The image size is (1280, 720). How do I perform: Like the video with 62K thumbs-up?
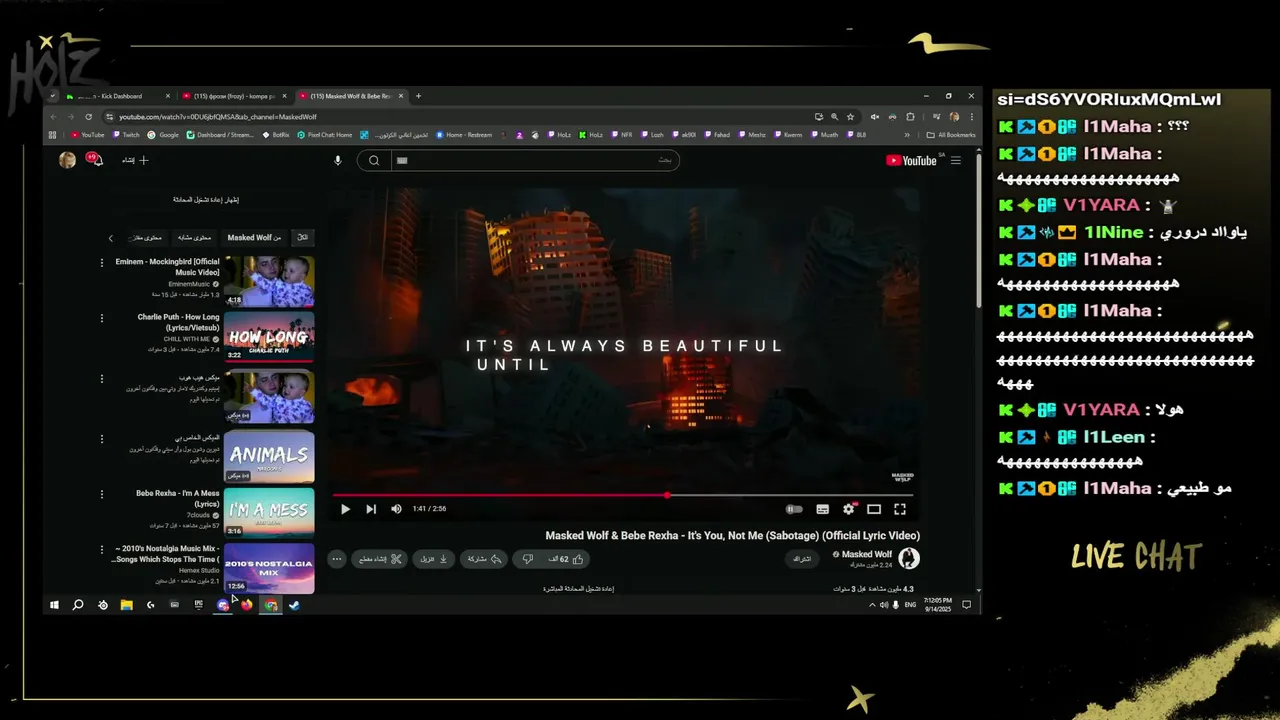point(567,559)
